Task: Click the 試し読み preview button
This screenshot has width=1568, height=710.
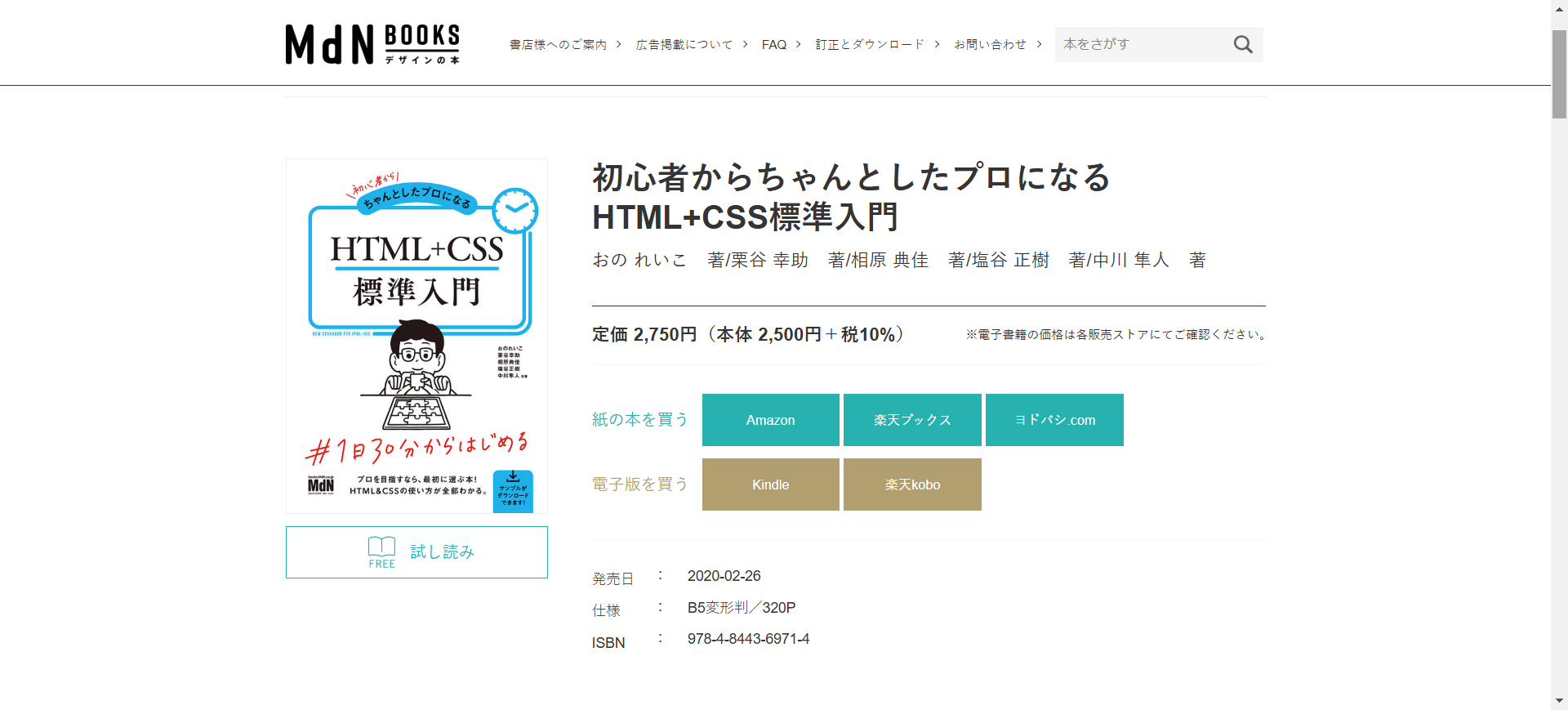Action: click(x=416, y=552)
